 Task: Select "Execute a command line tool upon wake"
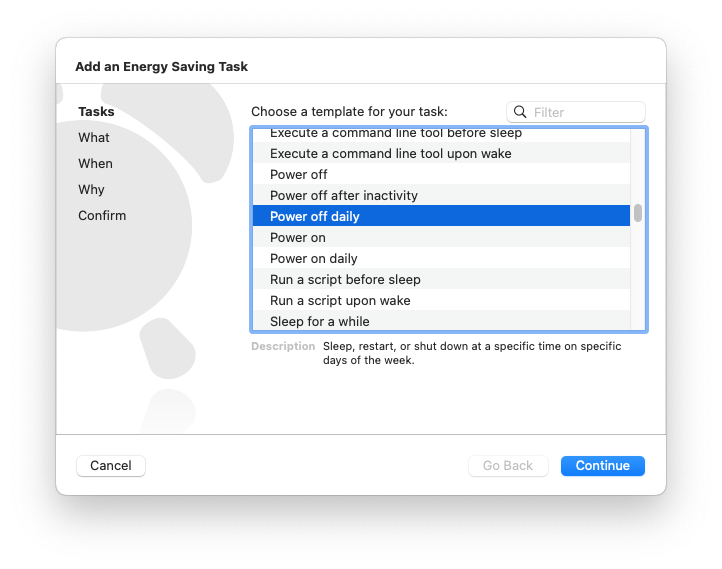pos(441,153)
